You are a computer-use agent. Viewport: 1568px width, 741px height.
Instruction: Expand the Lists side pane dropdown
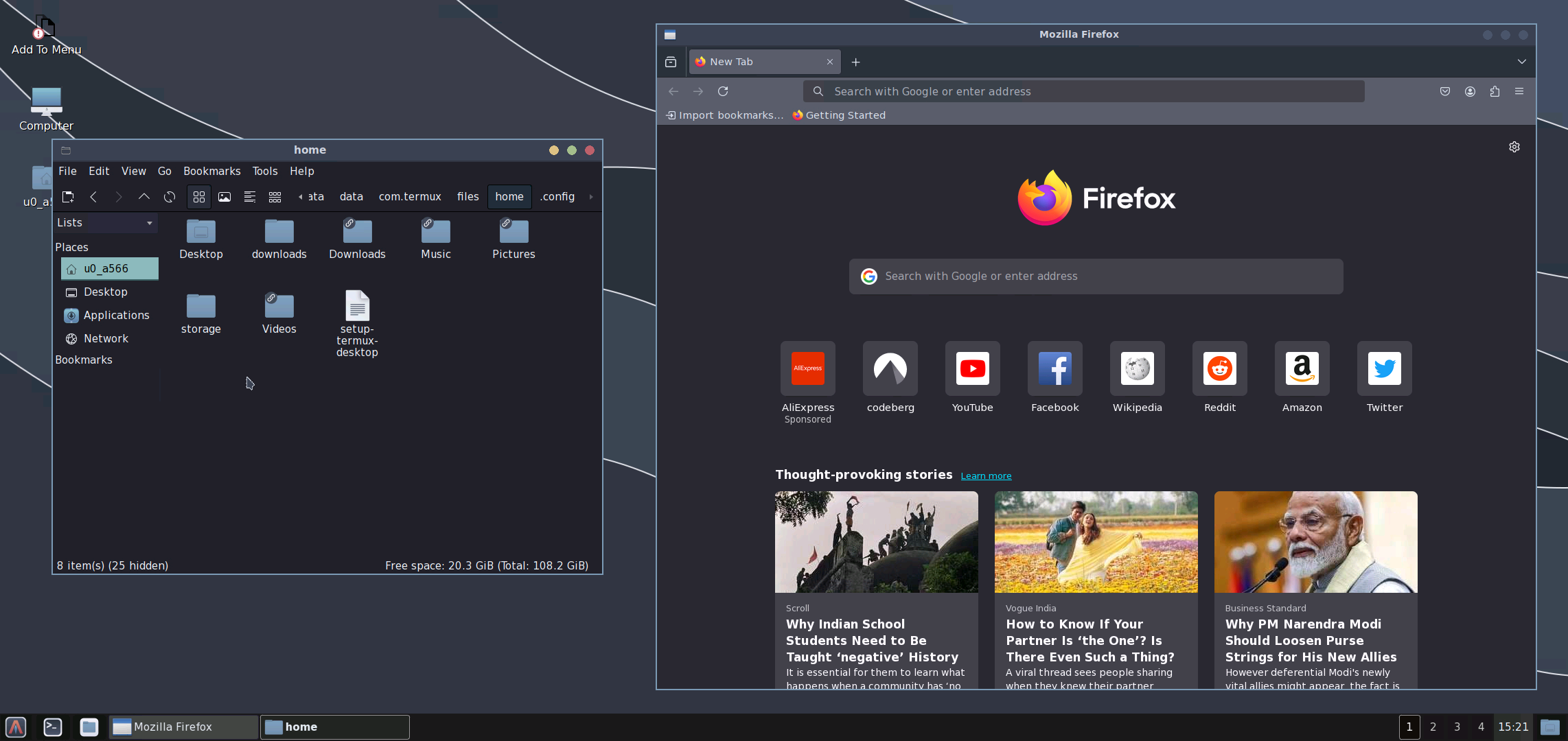[149, 223]
